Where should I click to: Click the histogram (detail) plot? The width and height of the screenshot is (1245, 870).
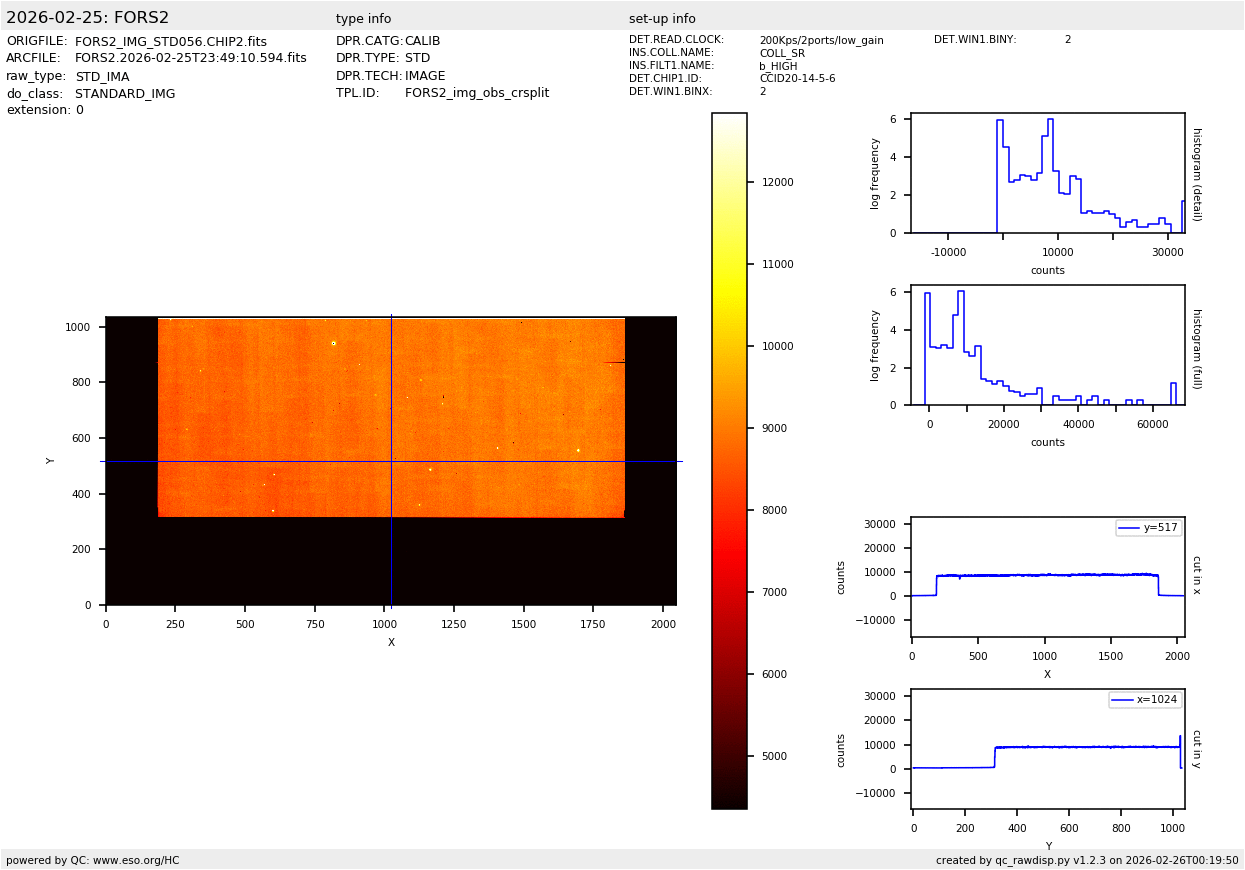(1047, 173)
